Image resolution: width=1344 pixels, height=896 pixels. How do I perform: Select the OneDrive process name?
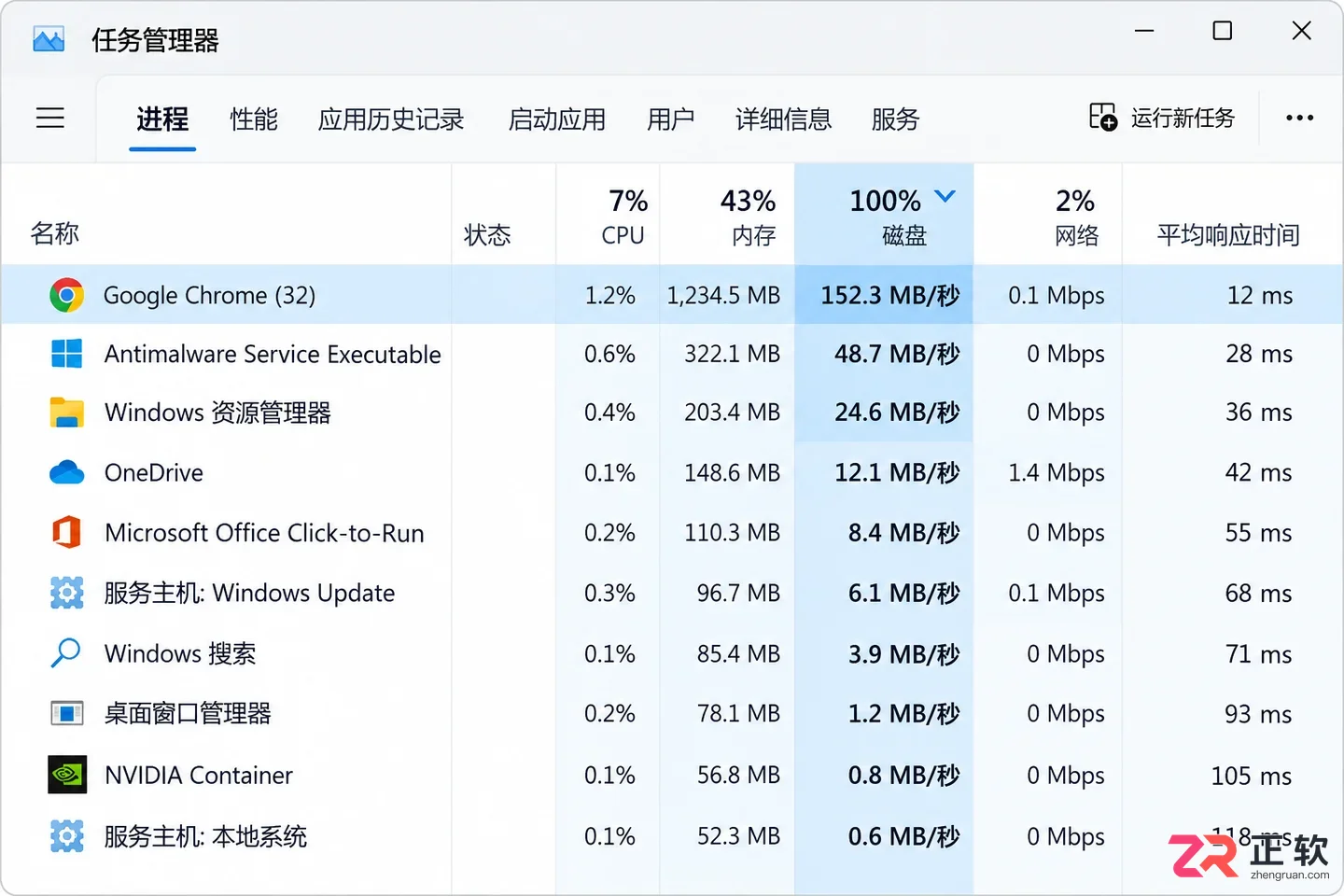tap(154, 472)
